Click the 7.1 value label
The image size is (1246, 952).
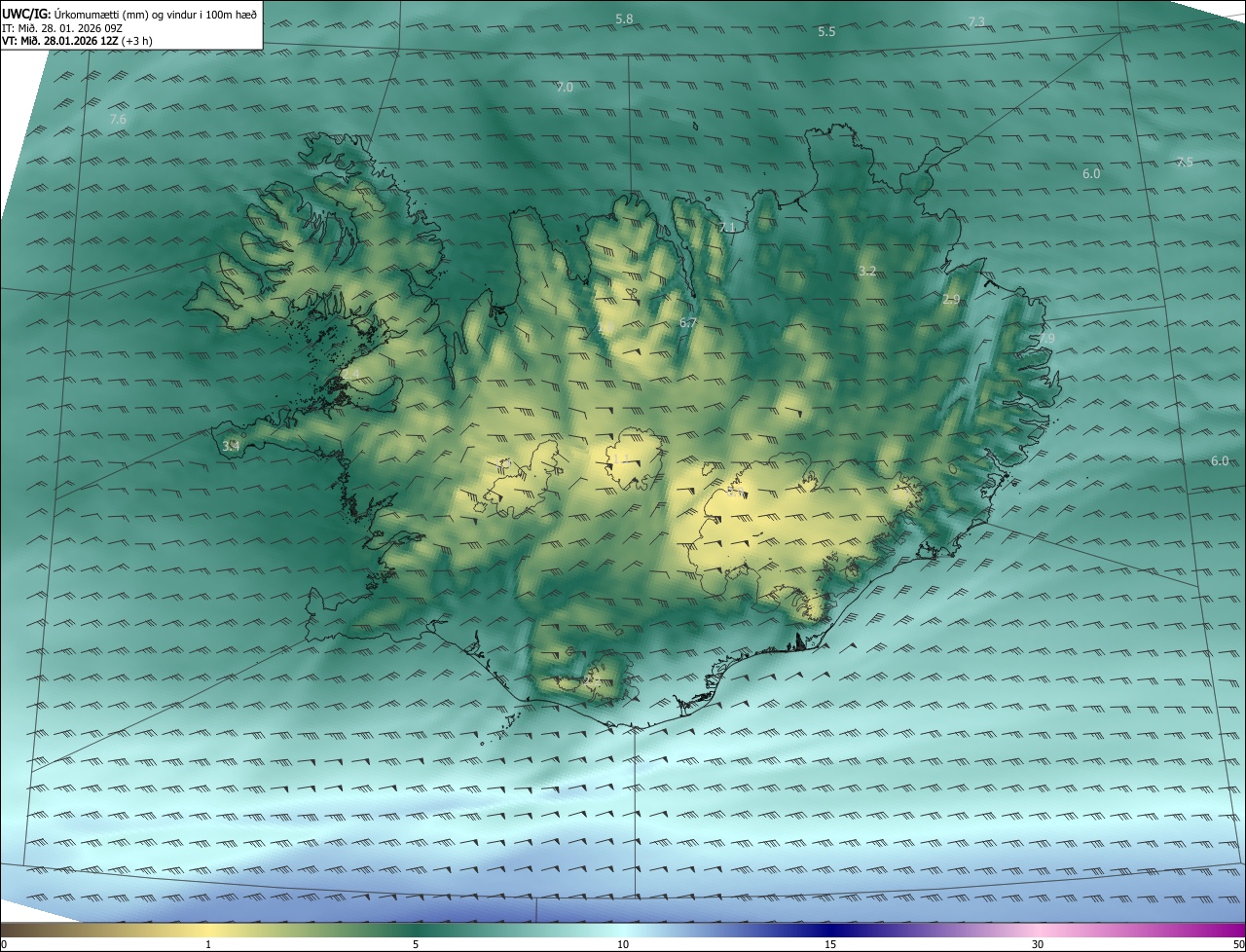tap(726, 228)
